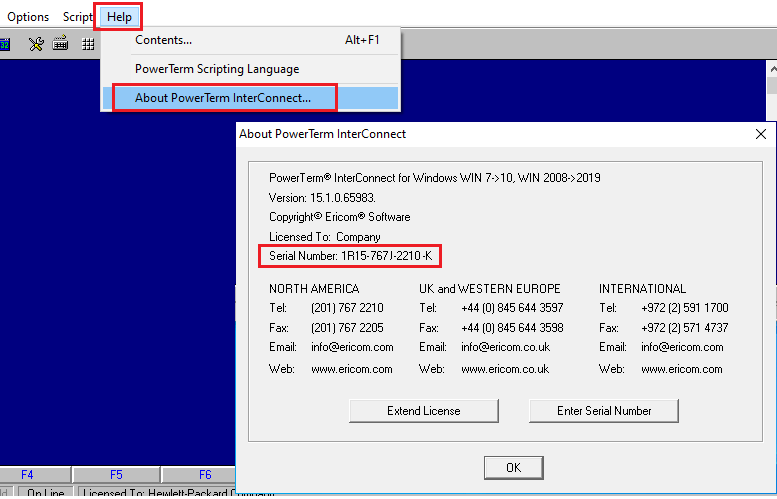Click North America Tel (201) 767 2210
Viewport: 777px width, 499px height.
[x=347, y=308]
